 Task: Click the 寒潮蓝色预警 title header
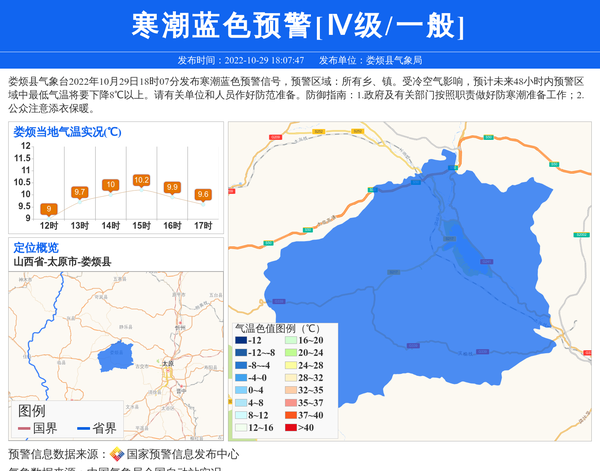click(x=299, y=26)
